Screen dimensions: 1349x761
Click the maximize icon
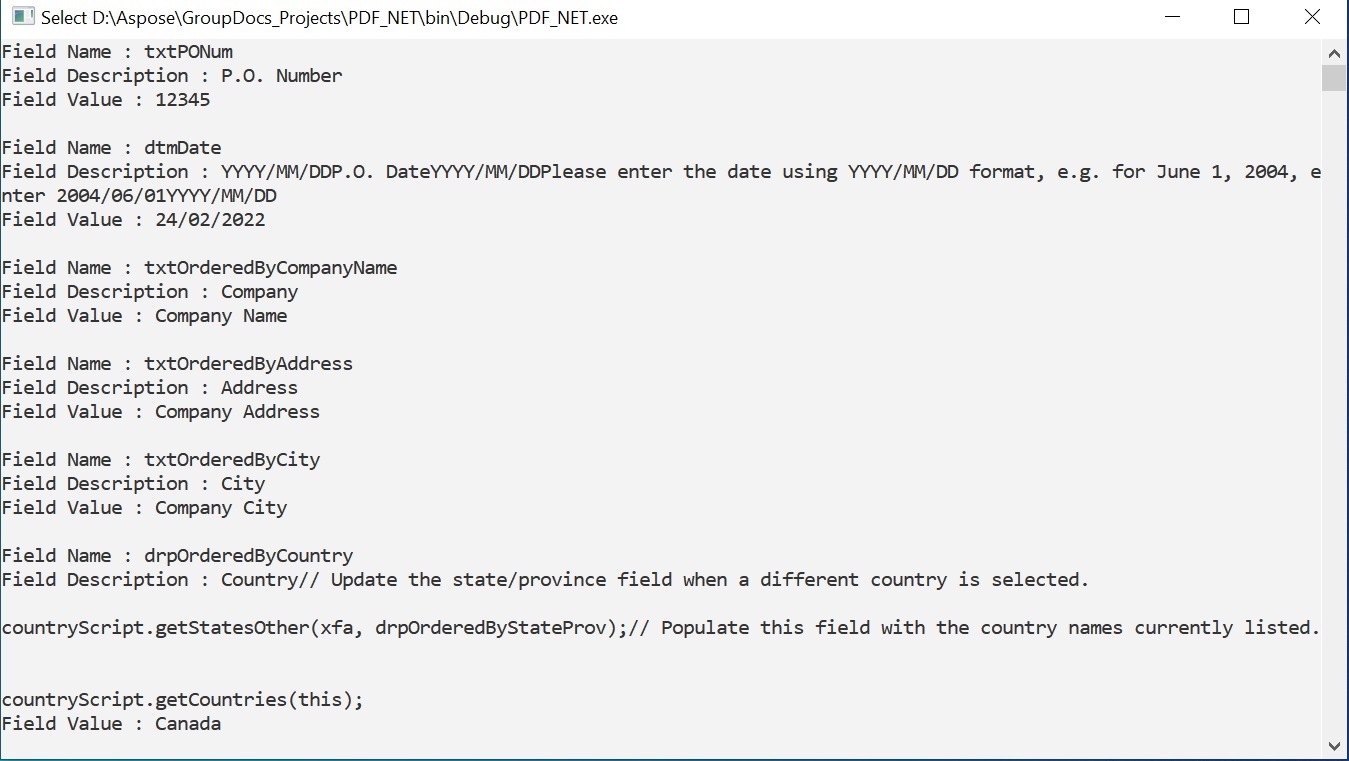(1241, 17)
